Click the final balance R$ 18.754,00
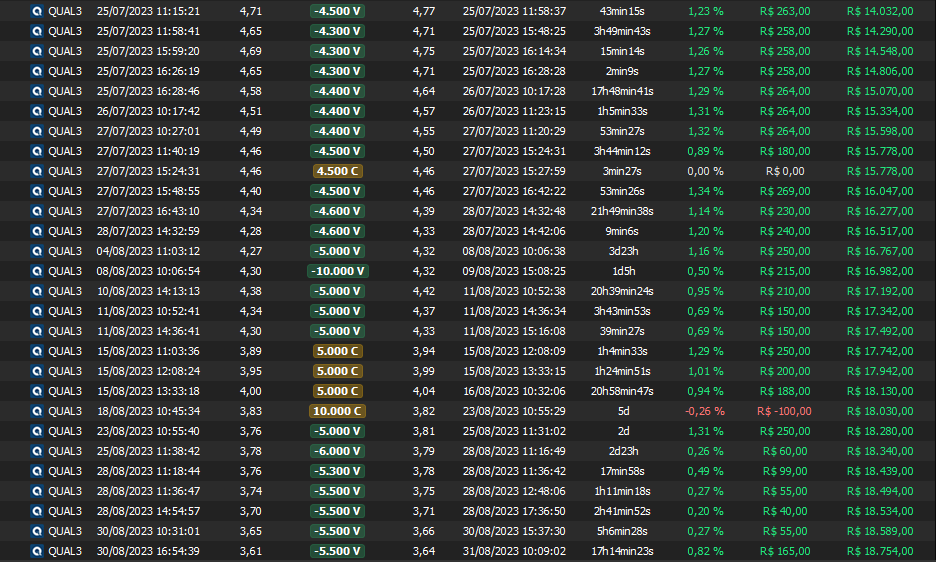This screenshot has width=936, height=562. [879, 551]
